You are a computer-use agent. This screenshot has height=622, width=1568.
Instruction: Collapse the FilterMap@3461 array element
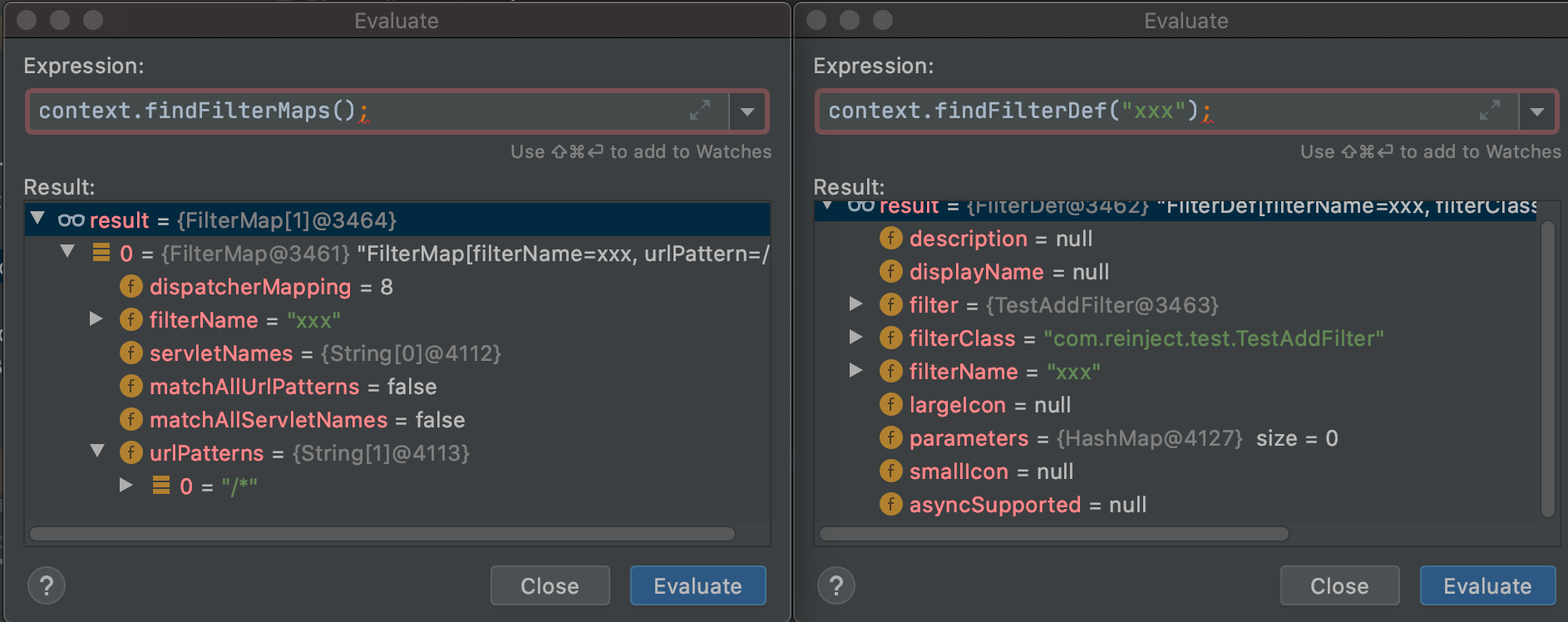(67, 251)
